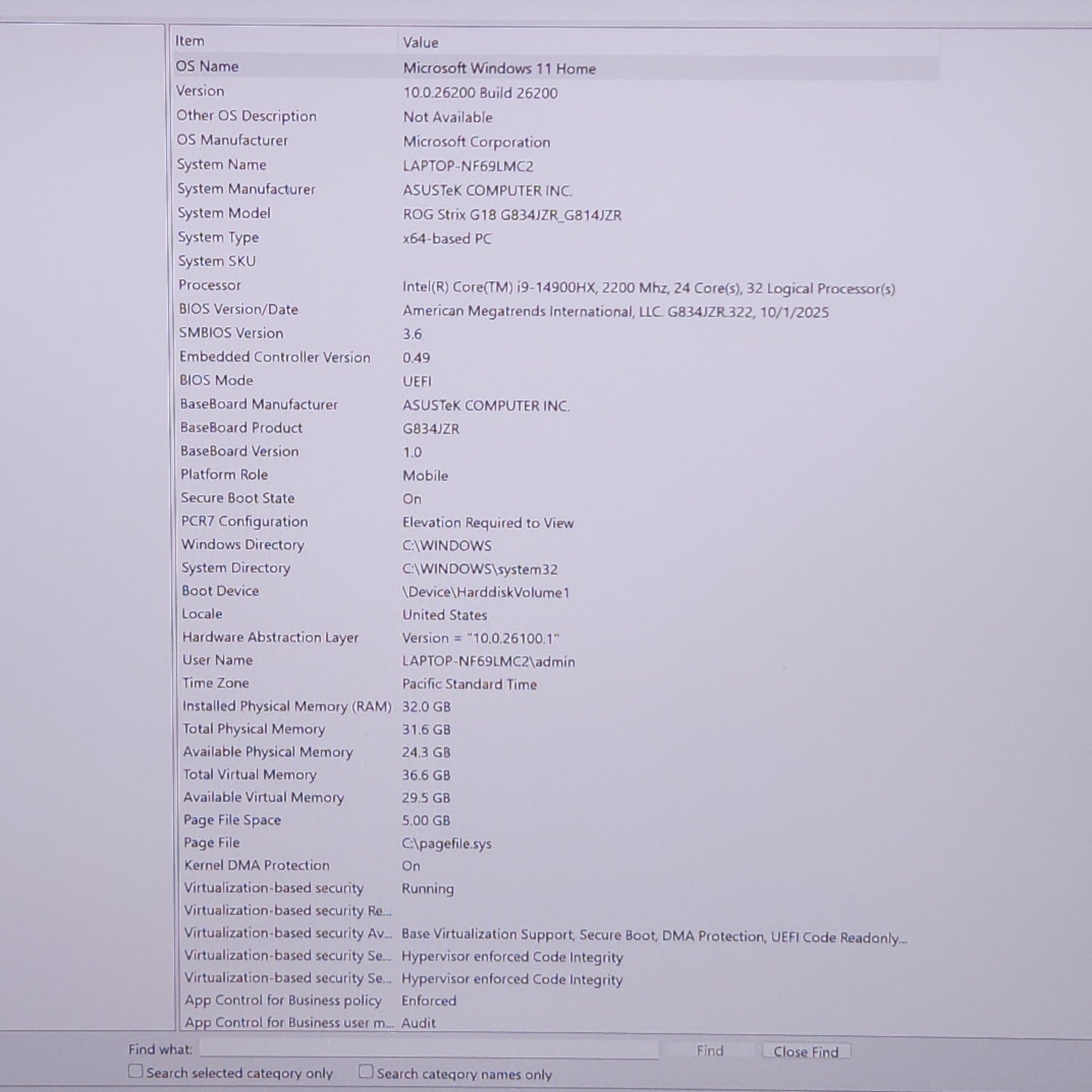Select the Time Zone row
The image size is (1092, 1092).
point(216,683)
